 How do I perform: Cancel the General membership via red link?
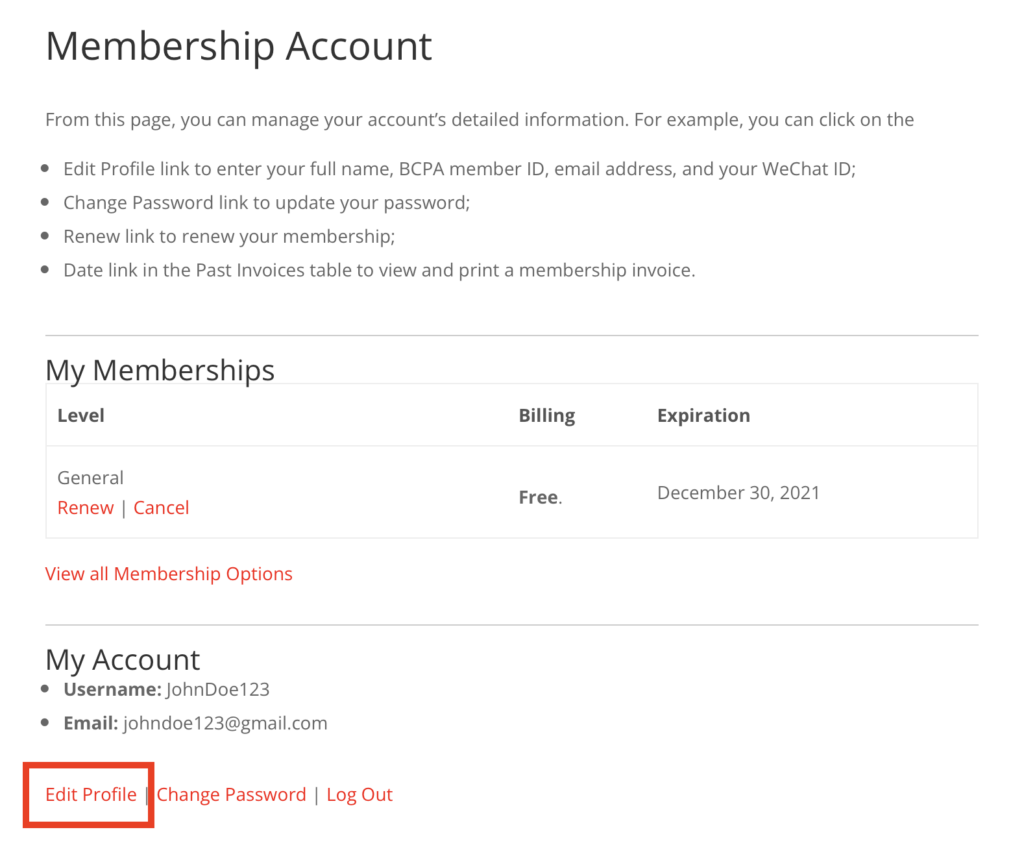161,508
